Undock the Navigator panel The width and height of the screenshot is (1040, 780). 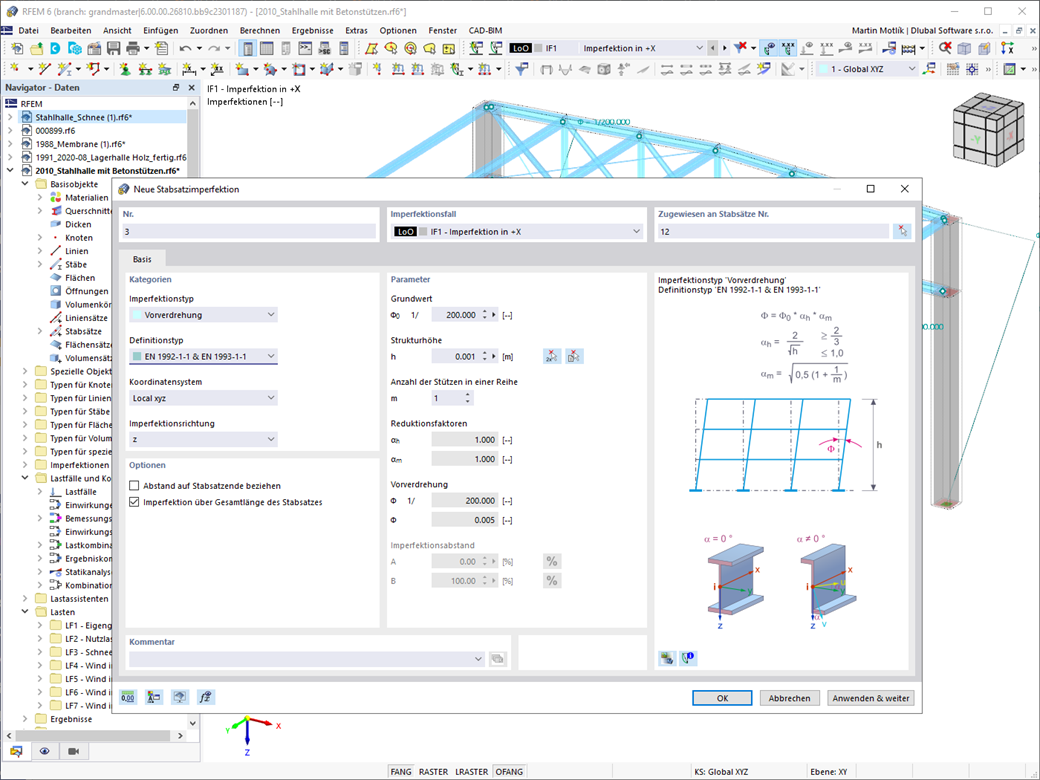click(x=176, y=88)
